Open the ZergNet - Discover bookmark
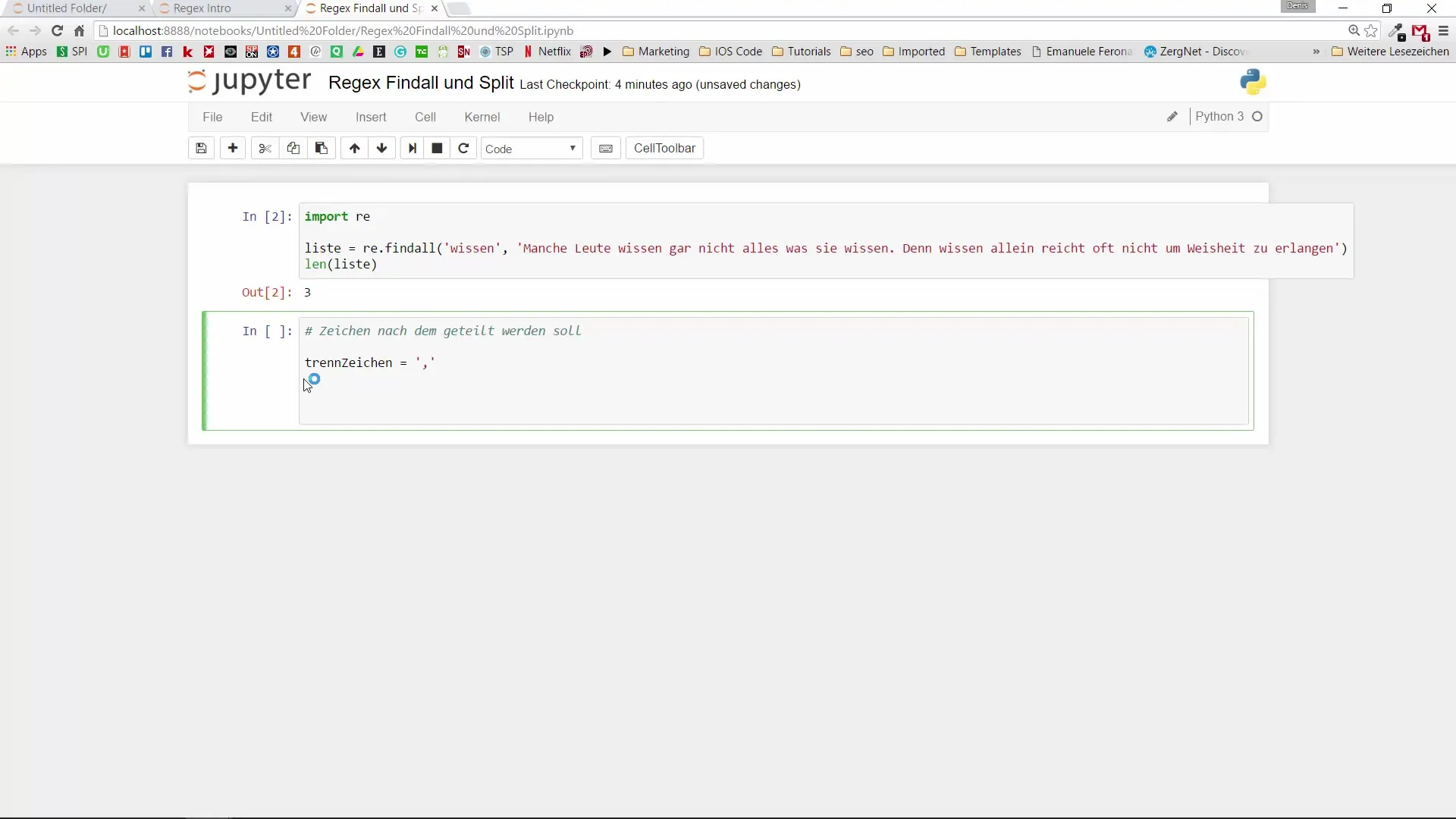The height and width of the screenshot is (819, 1456). tap(1195, 52)
